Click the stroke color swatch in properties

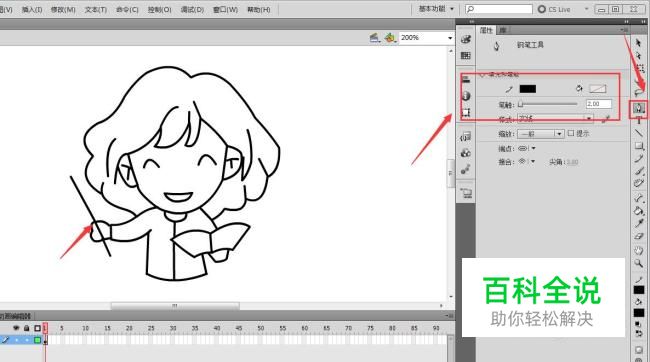coord(528,89)
